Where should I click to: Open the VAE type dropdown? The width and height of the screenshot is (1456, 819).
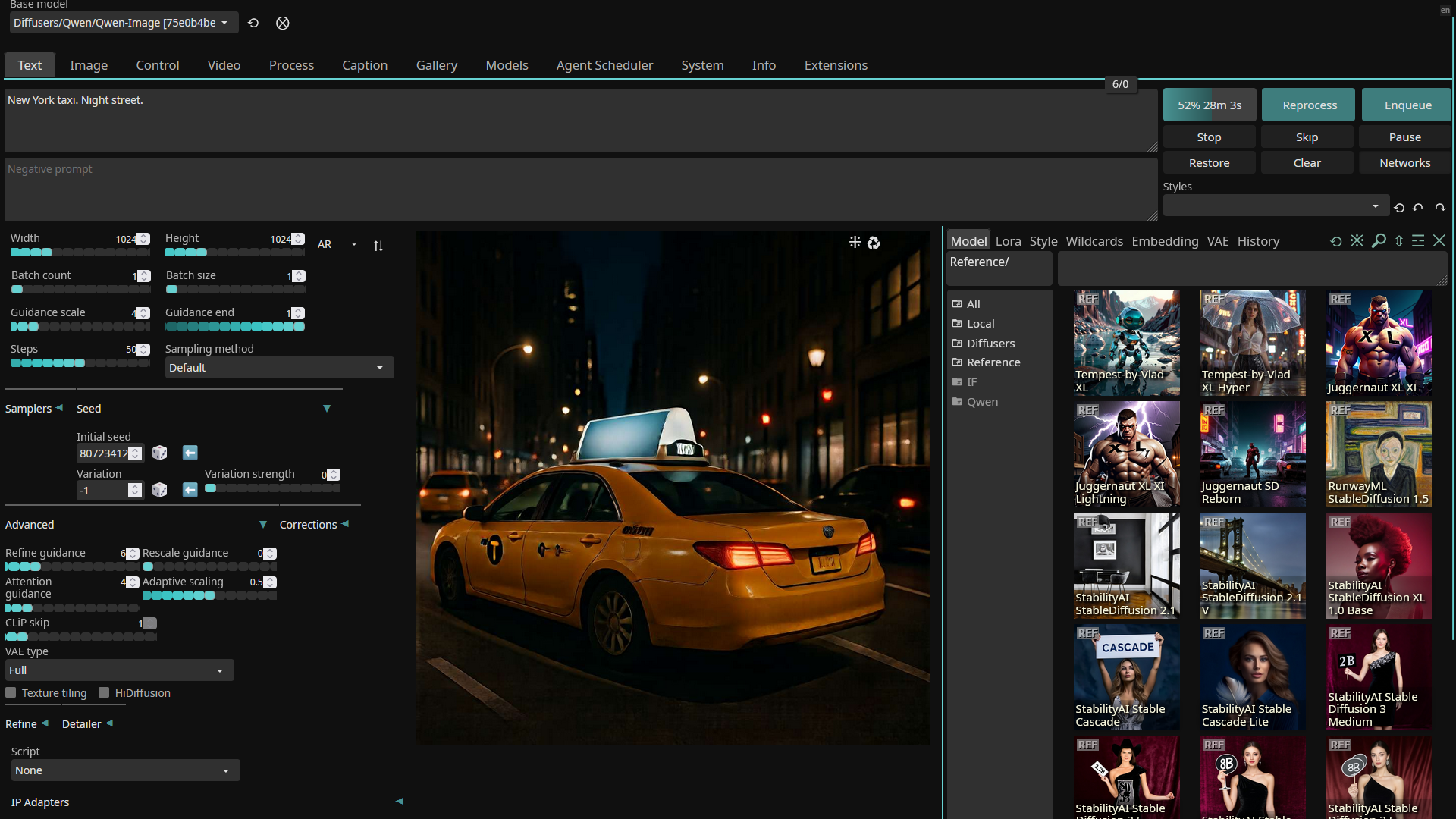pos(119,670)
